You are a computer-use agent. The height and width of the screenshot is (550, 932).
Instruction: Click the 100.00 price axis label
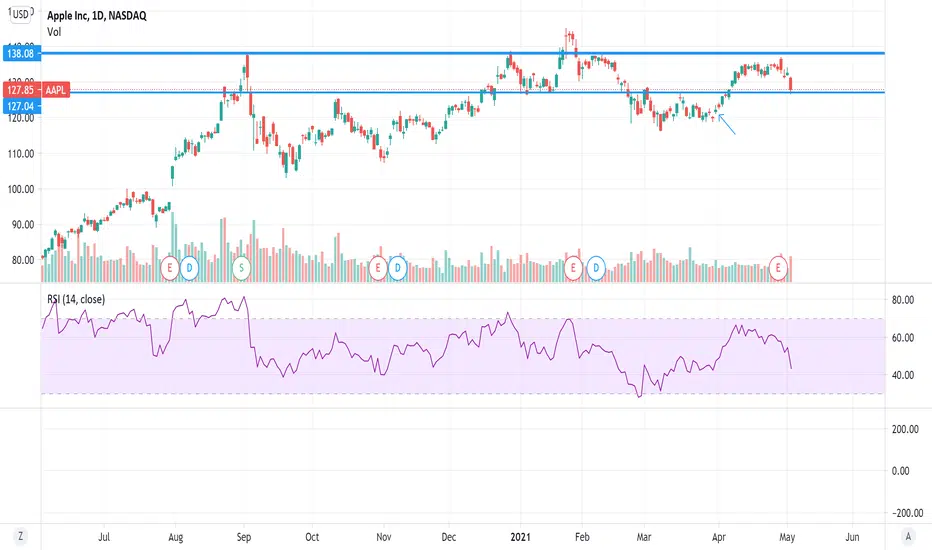[20, 189]
